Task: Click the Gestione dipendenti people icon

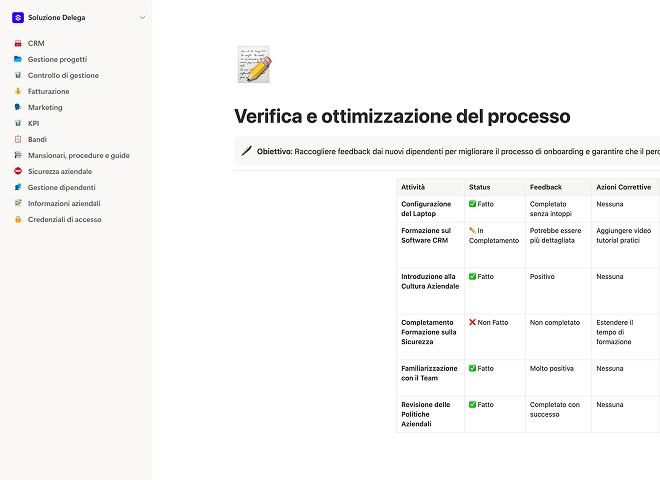Action: (18, 187)
